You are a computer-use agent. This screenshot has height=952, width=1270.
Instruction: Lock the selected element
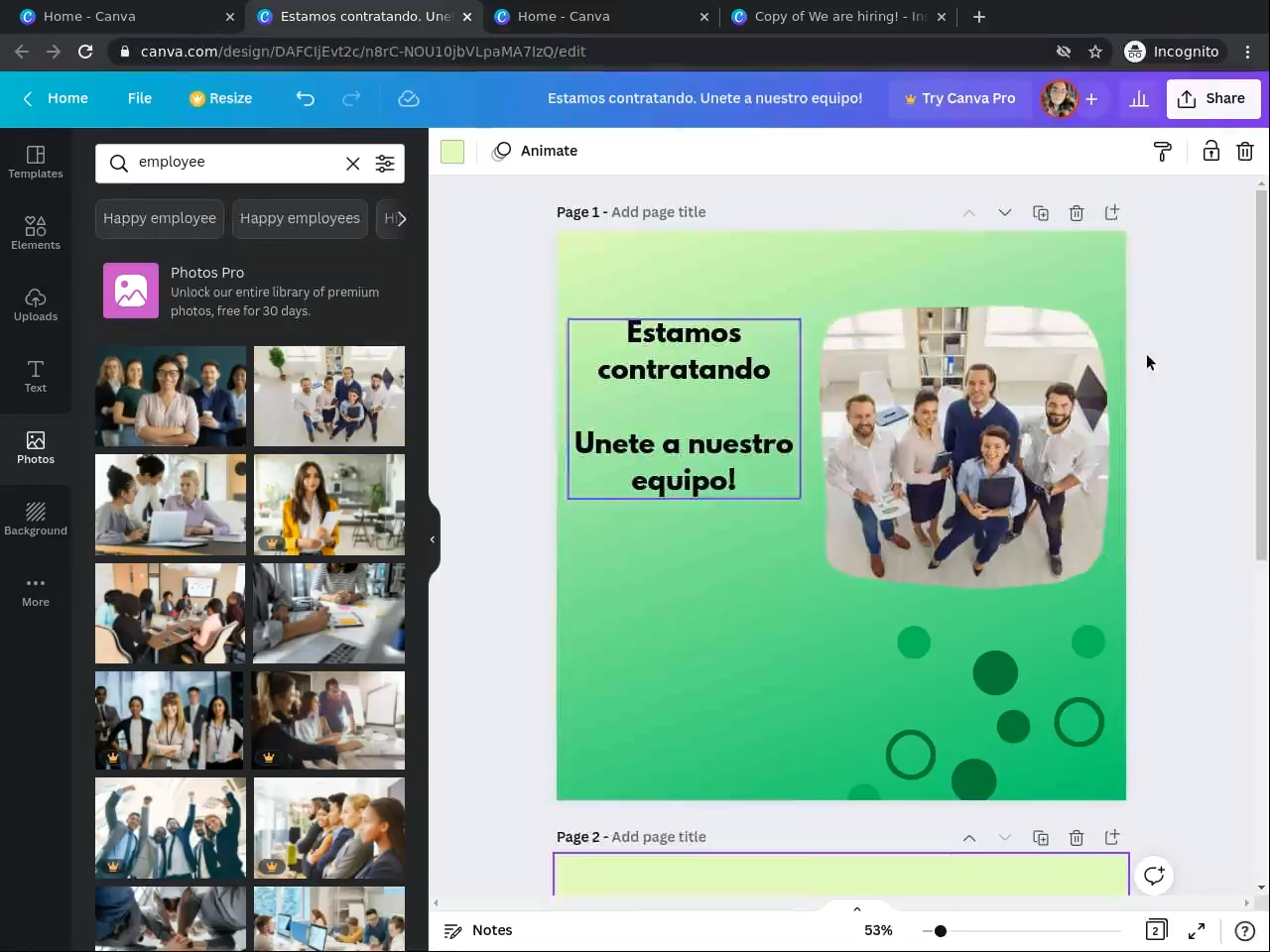(1211, 151)
